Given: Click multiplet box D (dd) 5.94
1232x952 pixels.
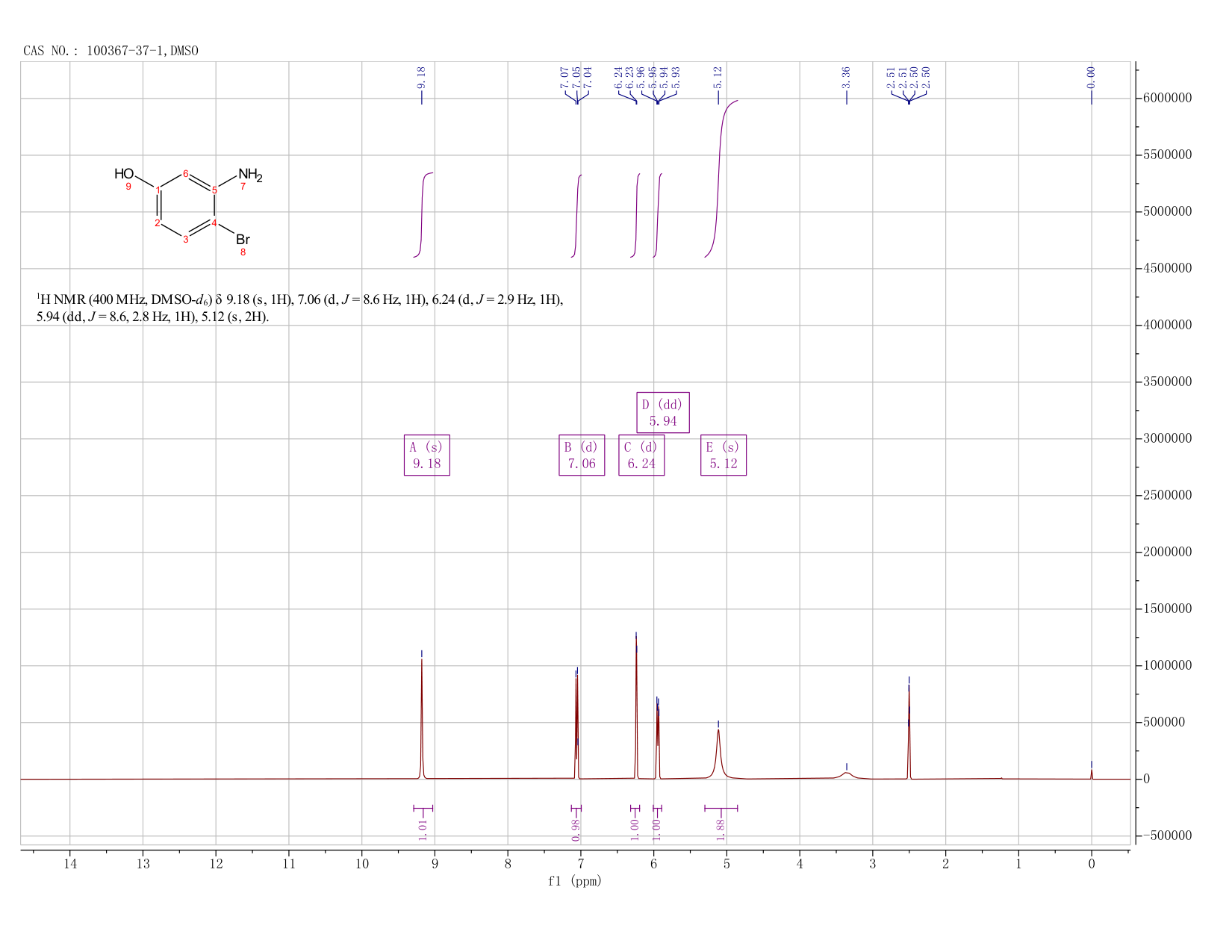Looking at the screenshot, I should [x=663, y=412].
